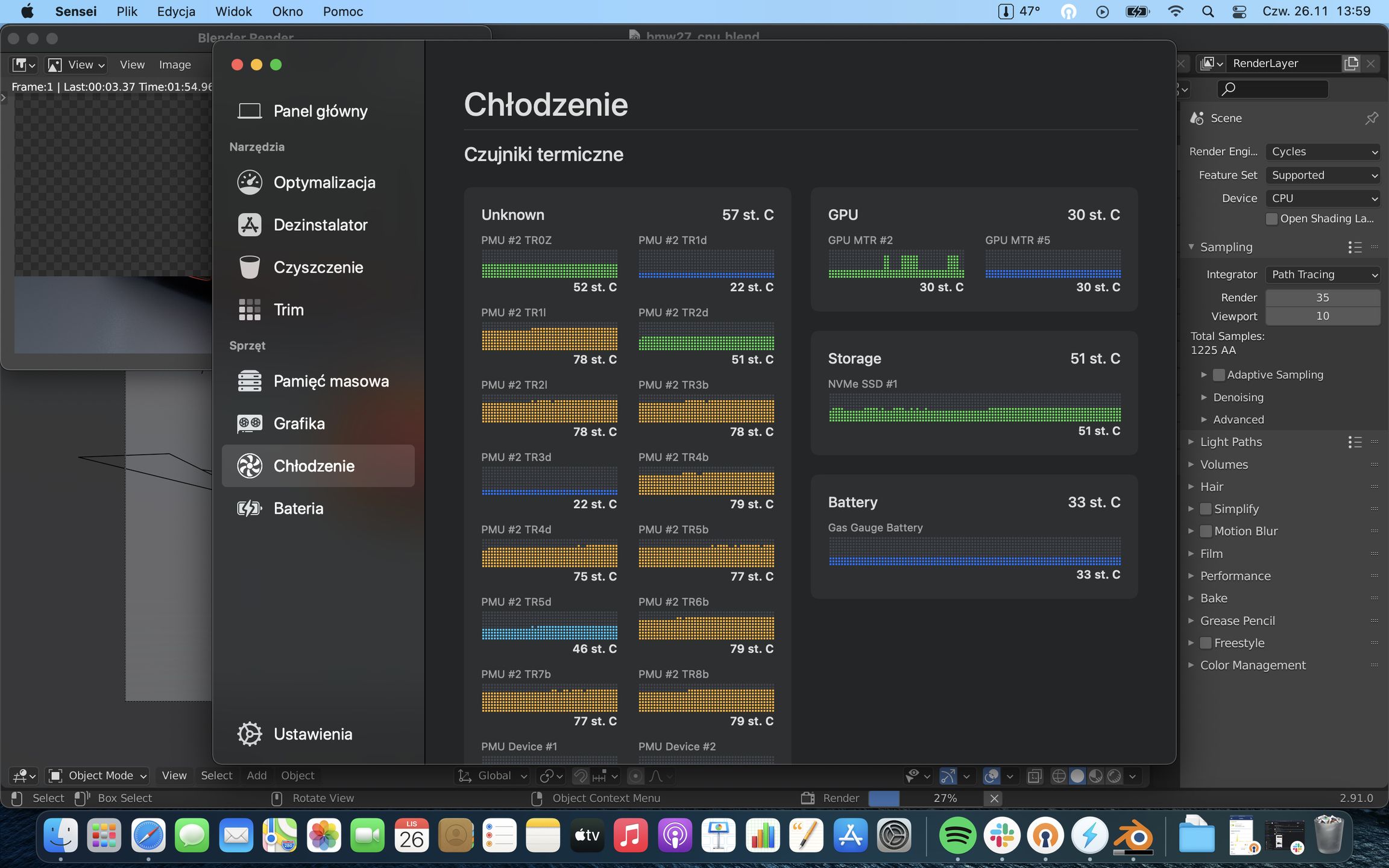
Task: Open the Pomoc menu
Action: [x=342, y=11]
